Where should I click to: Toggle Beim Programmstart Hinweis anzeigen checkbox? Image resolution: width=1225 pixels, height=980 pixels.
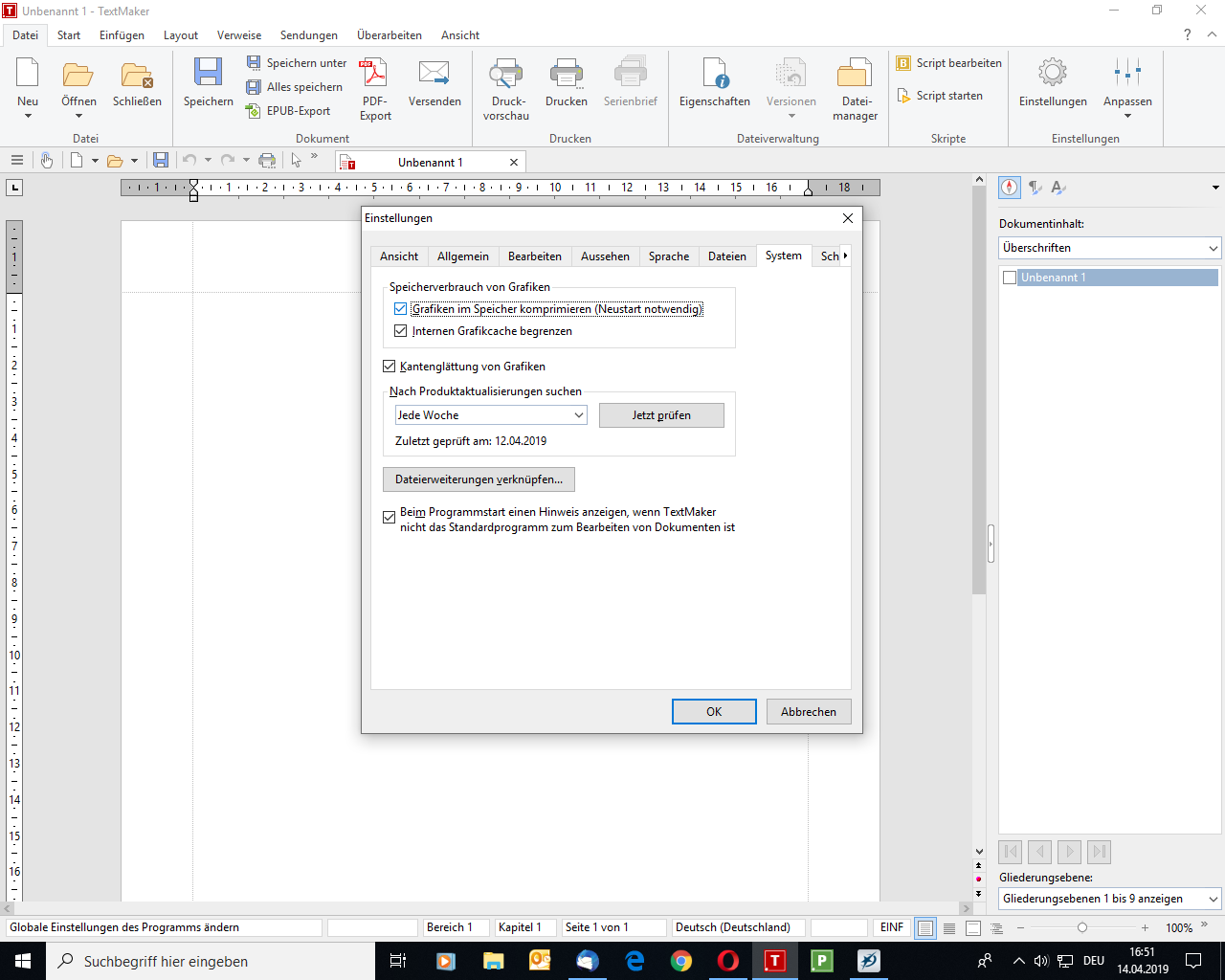click(389, 518)
